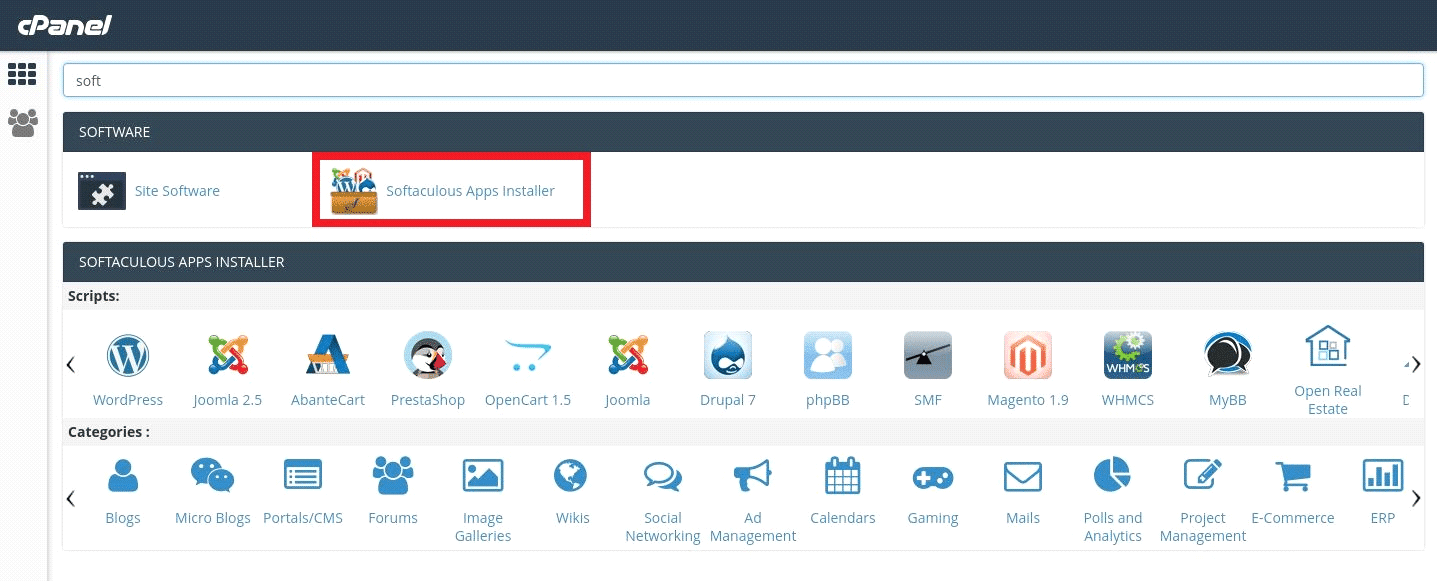This screenshot has height=581, width=1437.
Task: Click the MyBB speech-bubble icon
Action: pos(1227,355)
